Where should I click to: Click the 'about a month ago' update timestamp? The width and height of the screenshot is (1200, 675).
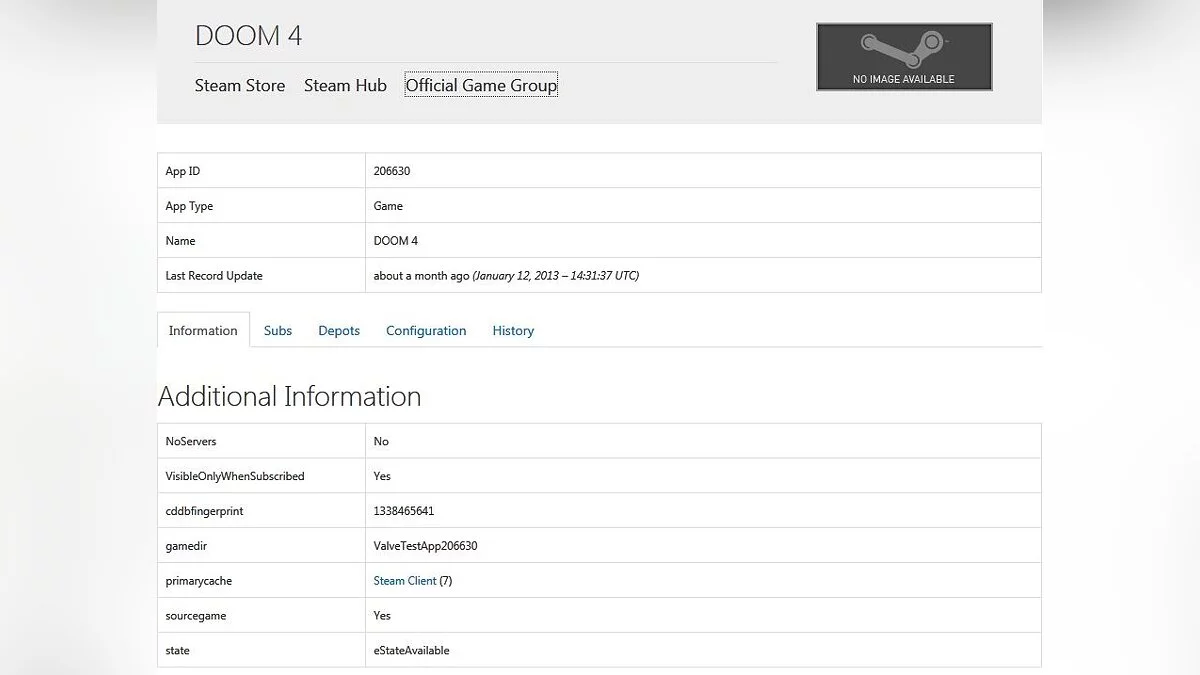click(506, 276)
